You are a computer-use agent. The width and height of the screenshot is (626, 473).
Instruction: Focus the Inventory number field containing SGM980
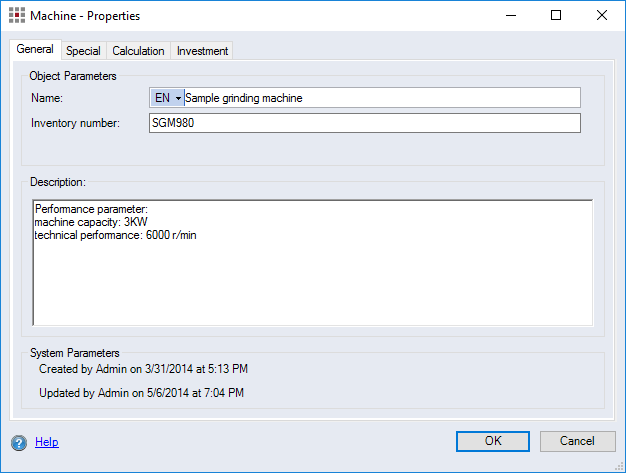[x=364, y=123]
